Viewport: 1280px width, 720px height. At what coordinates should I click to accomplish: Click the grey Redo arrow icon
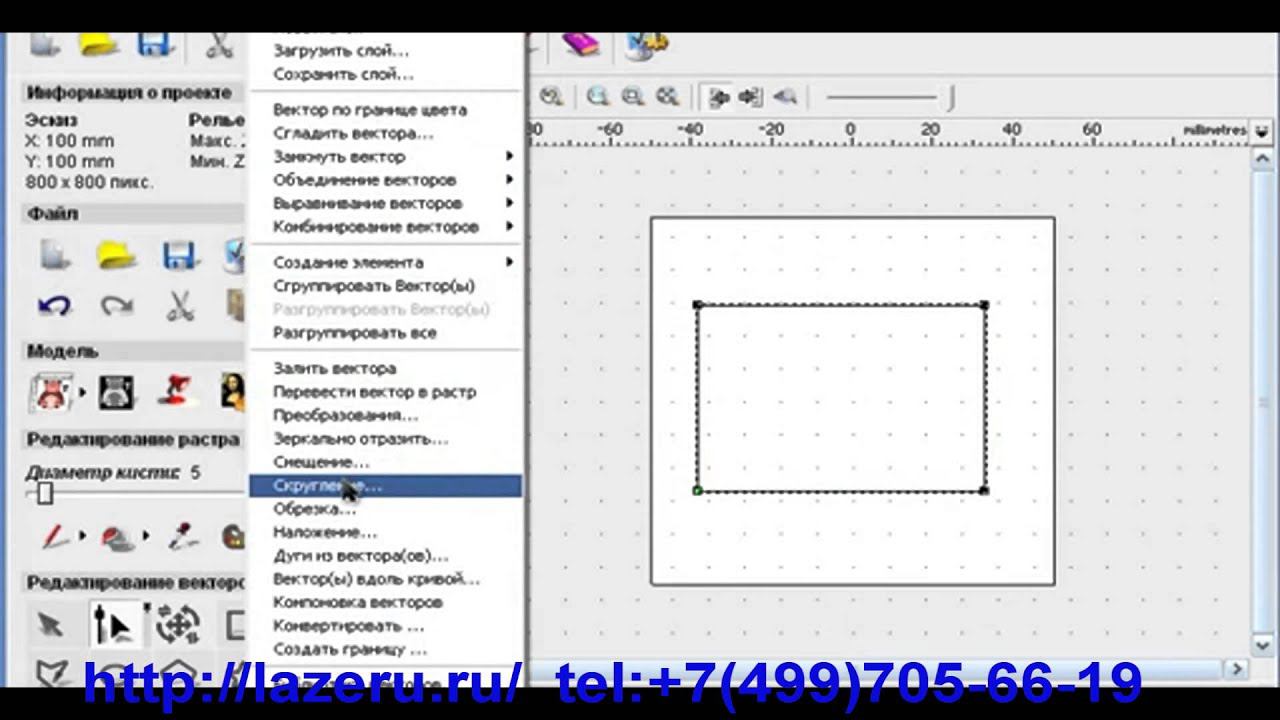[x=117, y=305]
